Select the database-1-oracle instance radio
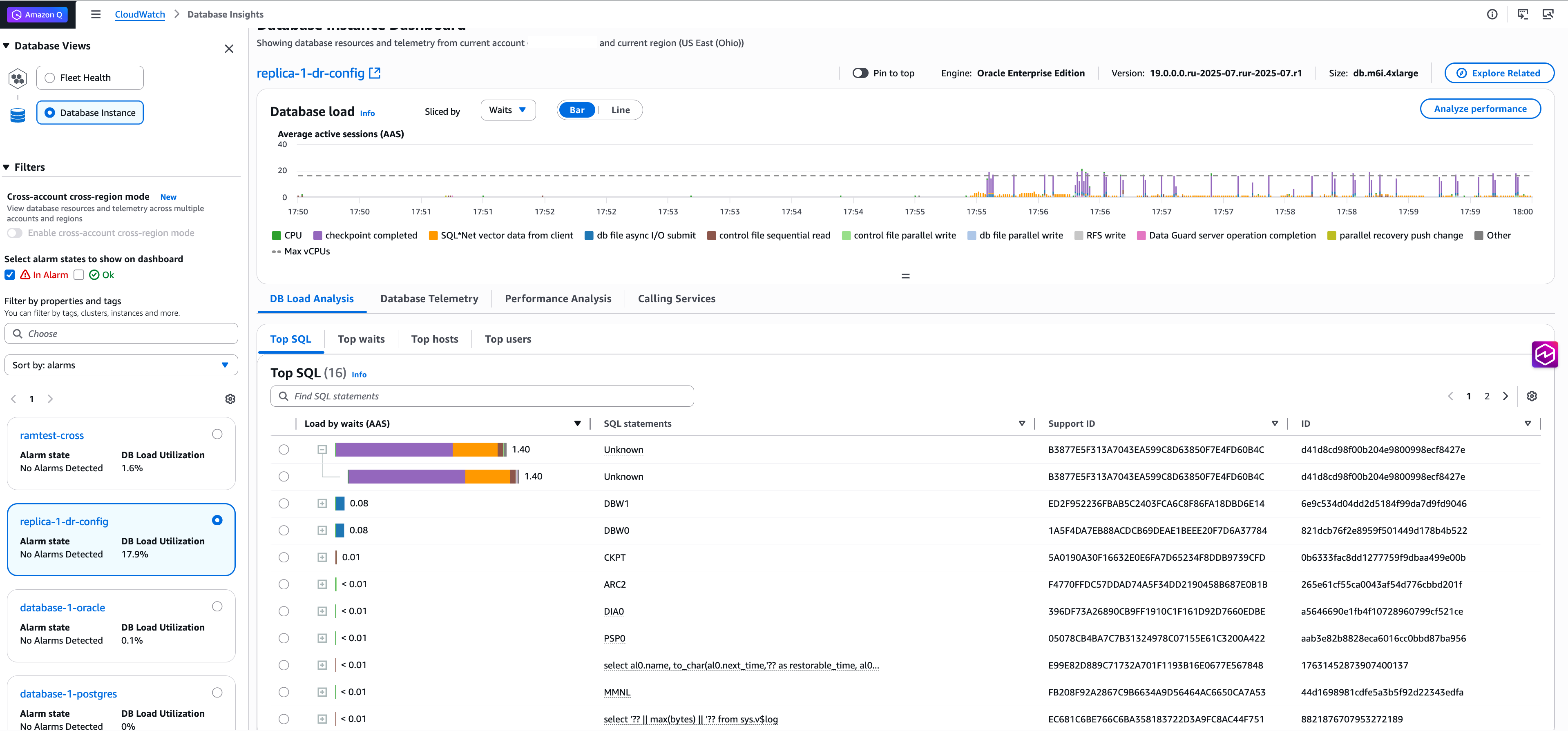Screen dimensions: 1568x731 [217, 606]
